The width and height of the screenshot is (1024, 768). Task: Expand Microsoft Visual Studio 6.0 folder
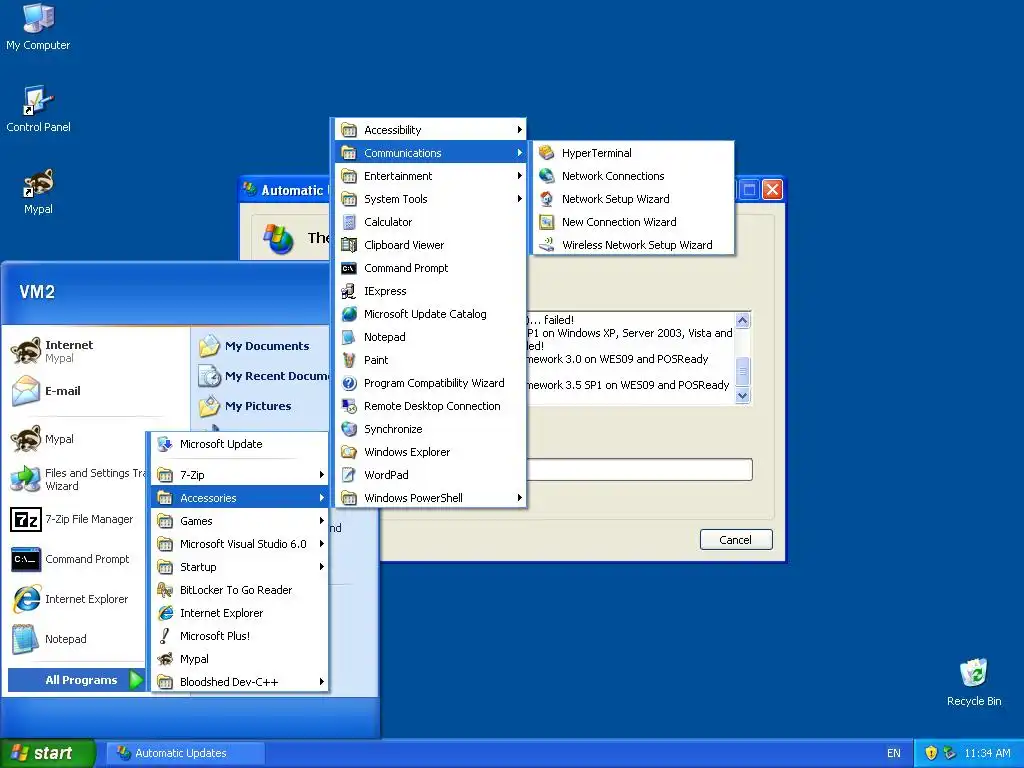(239, 544)
